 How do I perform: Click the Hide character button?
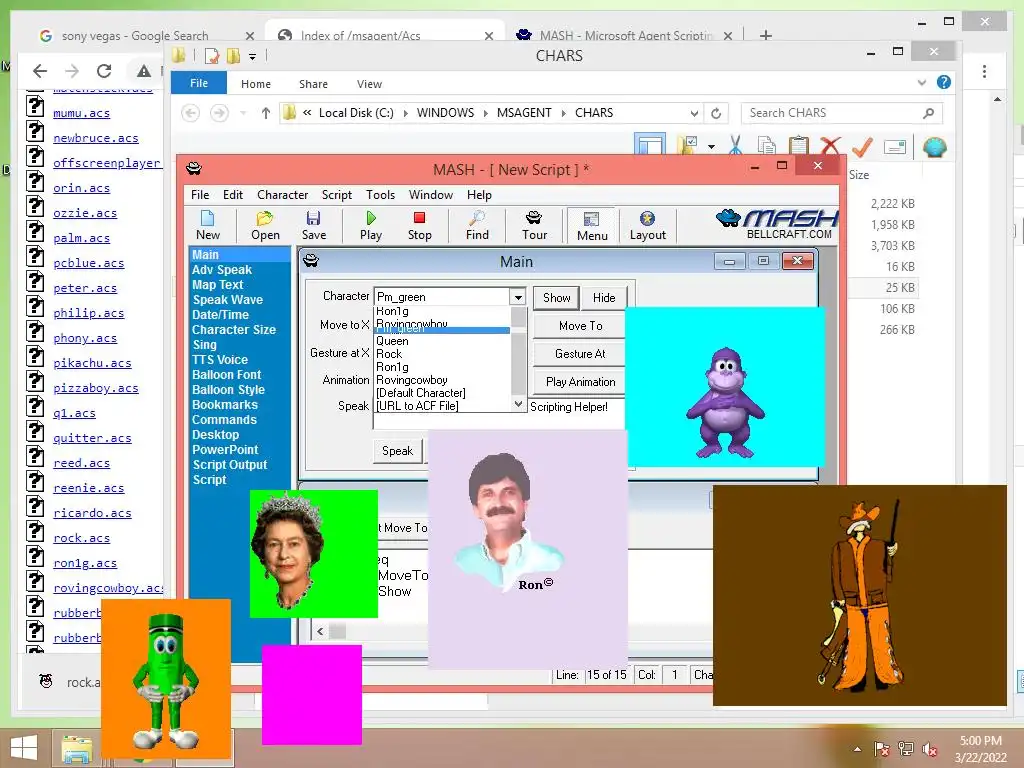click(604, 298)
